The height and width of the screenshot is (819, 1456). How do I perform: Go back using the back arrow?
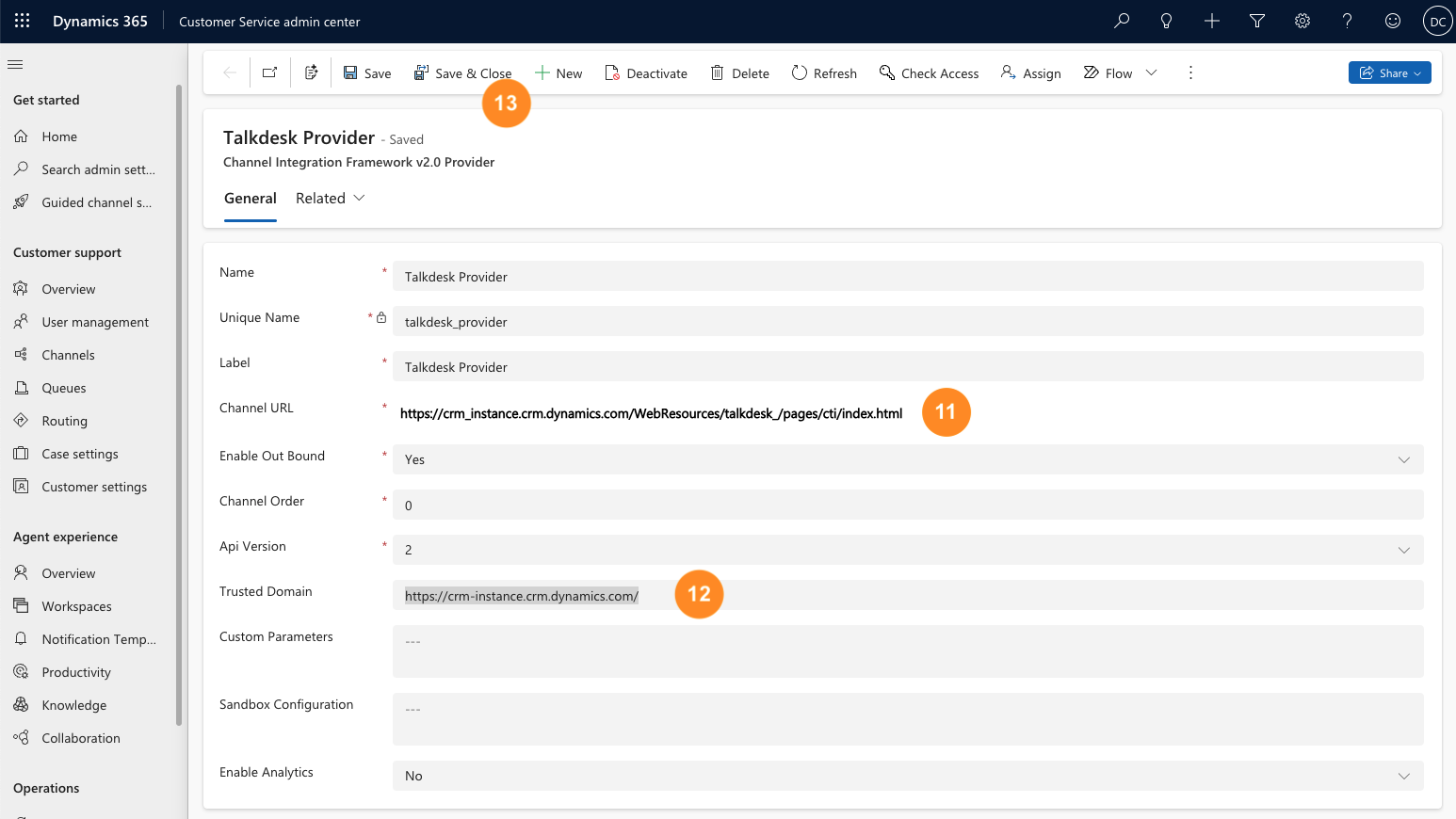[x=229, y=72]
